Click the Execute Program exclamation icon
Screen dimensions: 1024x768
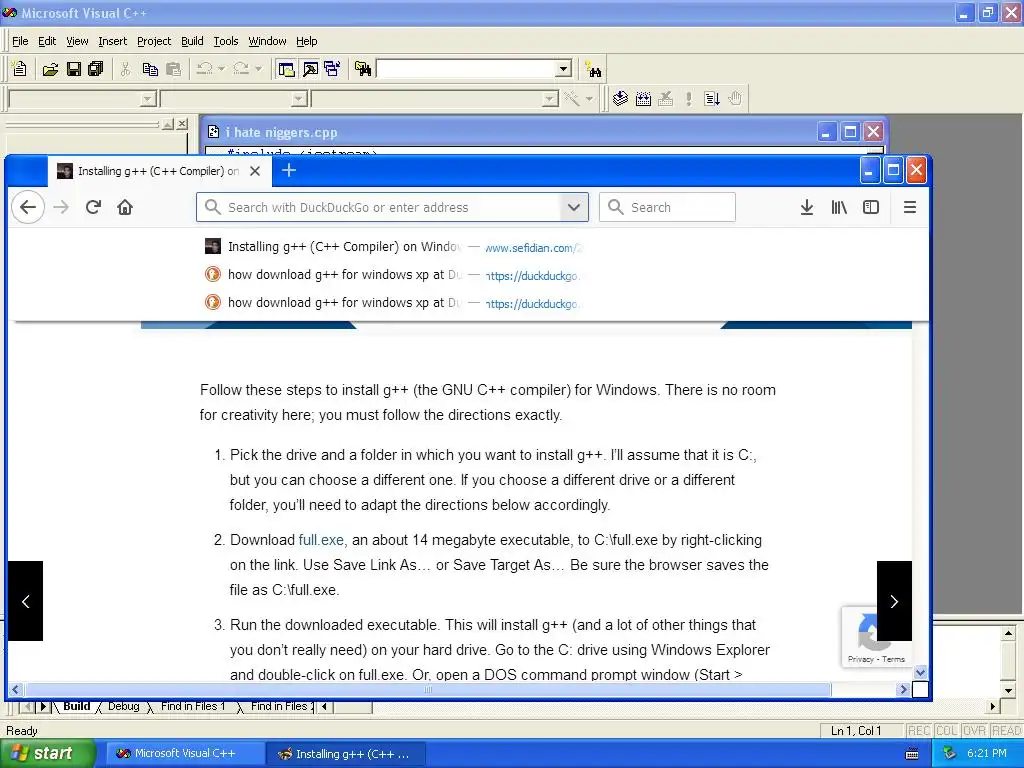point(688,99)
